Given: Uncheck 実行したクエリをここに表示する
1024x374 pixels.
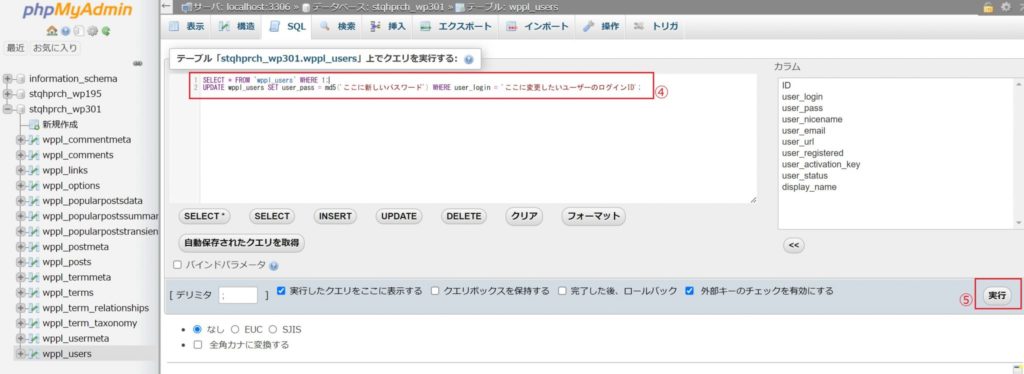Looking at the screenshot, I should coord(281,291).
